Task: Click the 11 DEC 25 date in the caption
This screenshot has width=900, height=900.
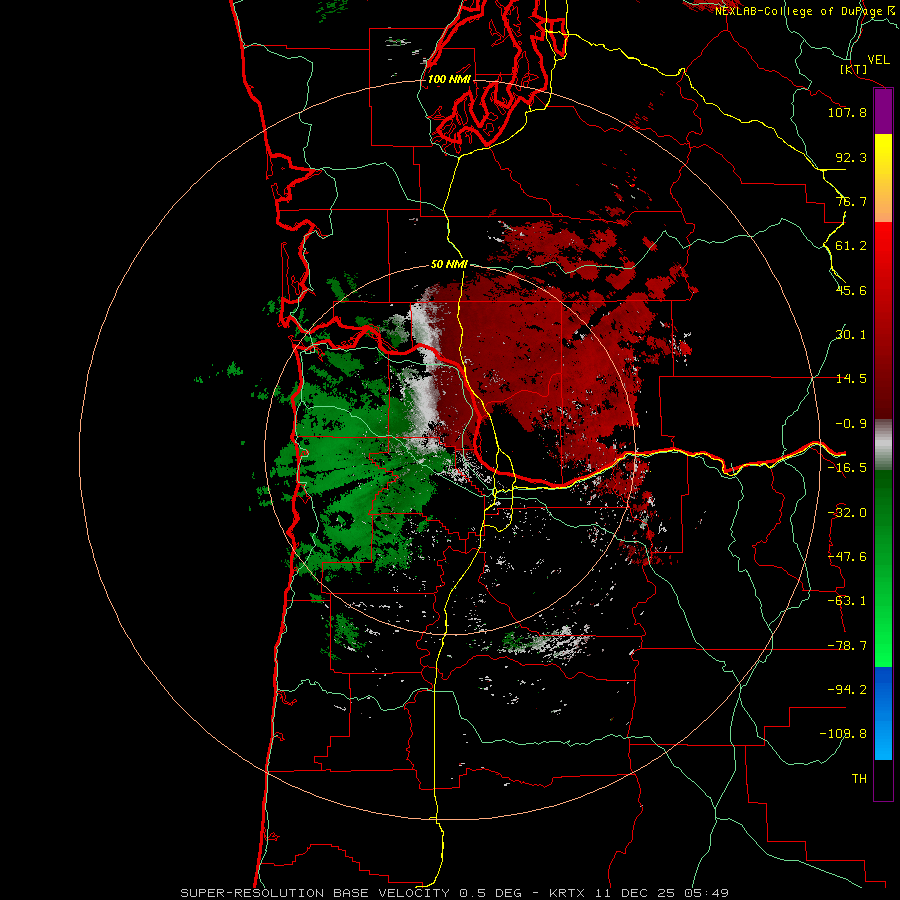Action: point(634,893)
